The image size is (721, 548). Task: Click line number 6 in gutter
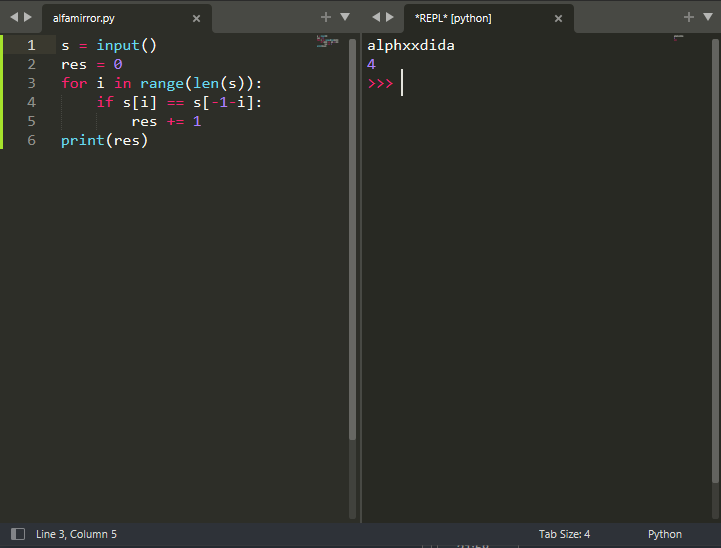click(32, 140)
